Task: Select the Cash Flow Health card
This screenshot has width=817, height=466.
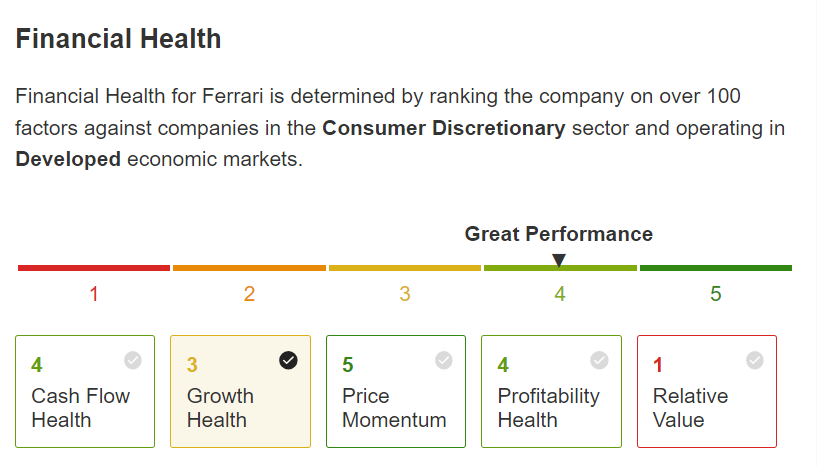Action: [x=85, y=391]
